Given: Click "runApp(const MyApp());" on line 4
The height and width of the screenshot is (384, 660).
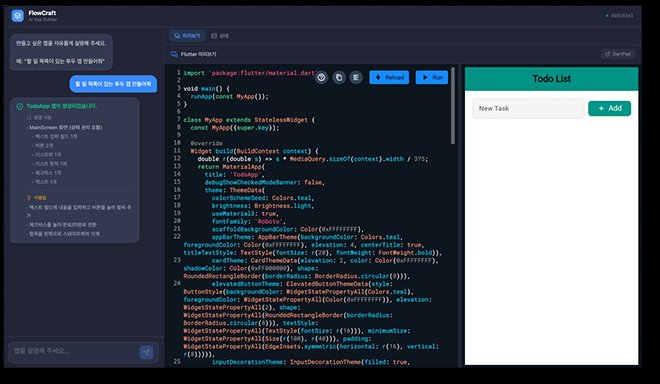Looking at the screenshot, I should 229,96.
